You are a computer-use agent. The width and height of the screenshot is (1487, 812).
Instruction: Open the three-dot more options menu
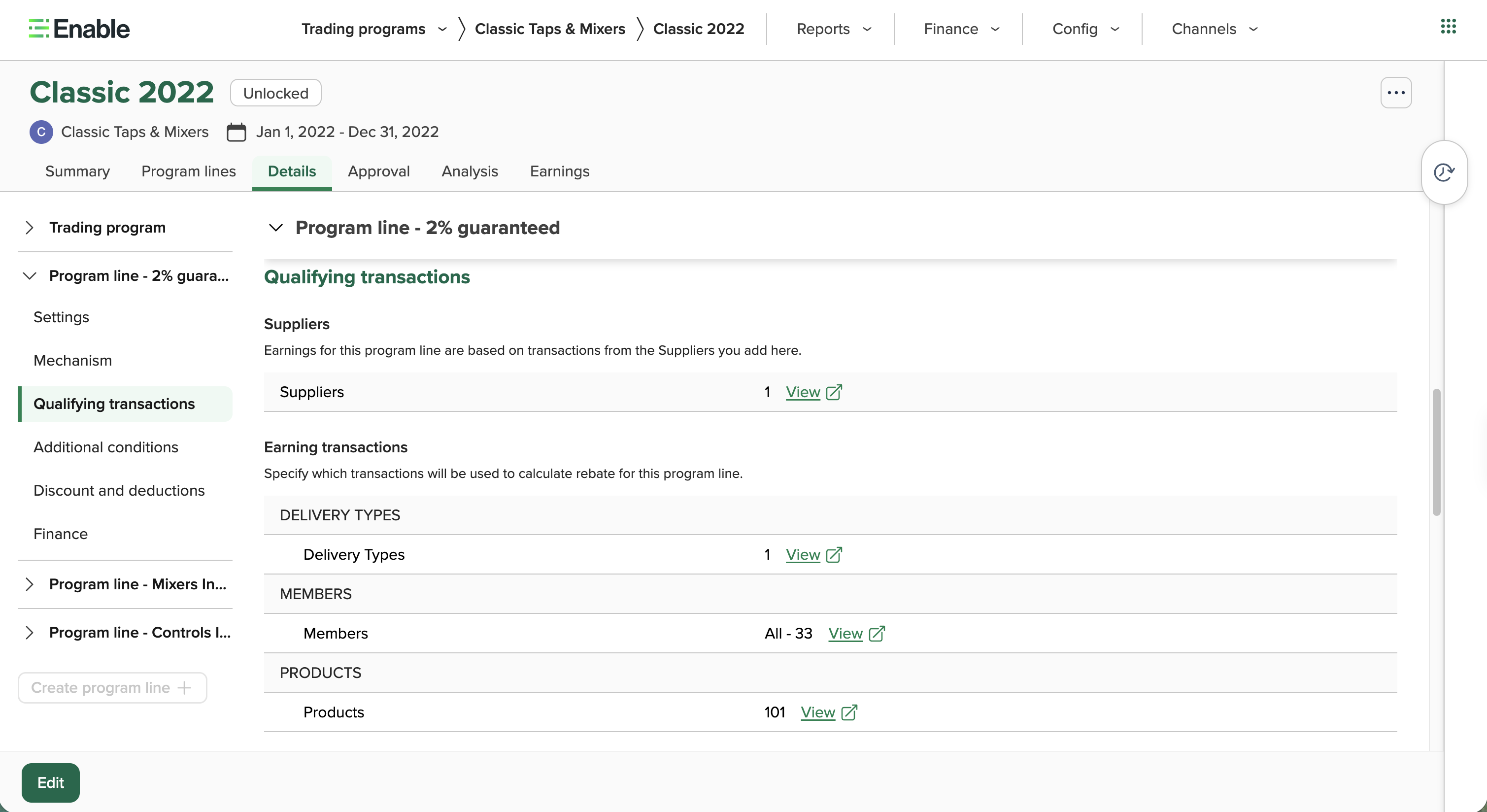click(x=1396, y=93)
